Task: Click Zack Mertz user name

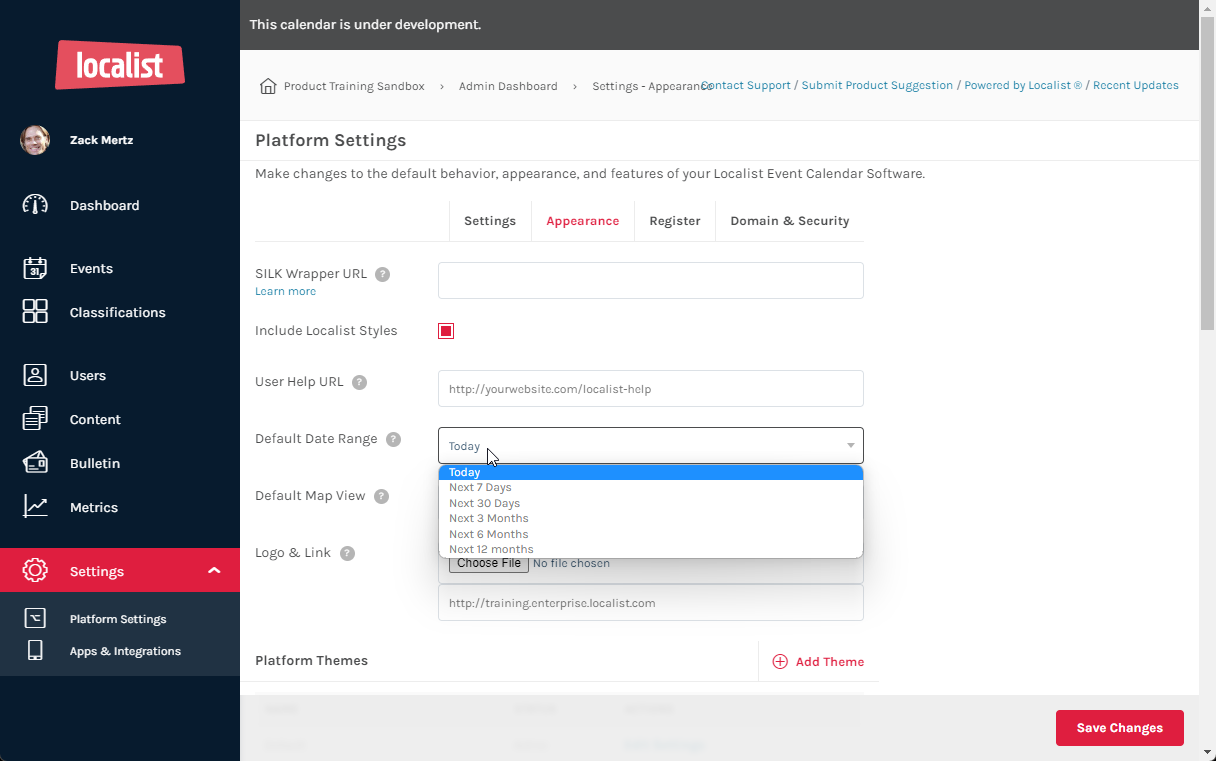Action: coord(101,140)
